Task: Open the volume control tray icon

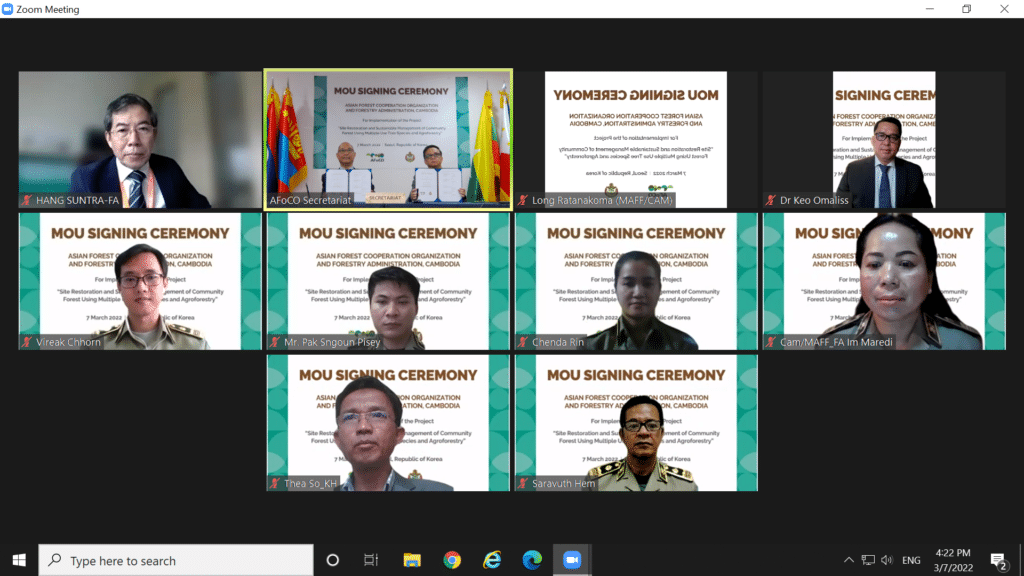Action: [887, 560]
